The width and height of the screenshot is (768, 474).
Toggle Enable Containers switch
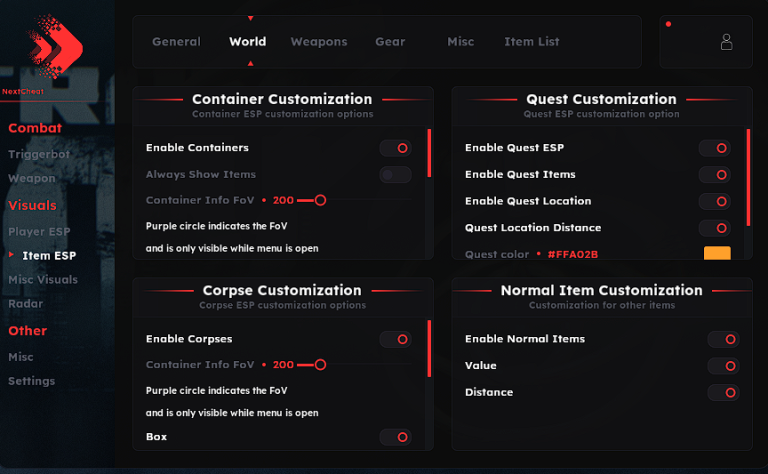[x=395, y=148]
